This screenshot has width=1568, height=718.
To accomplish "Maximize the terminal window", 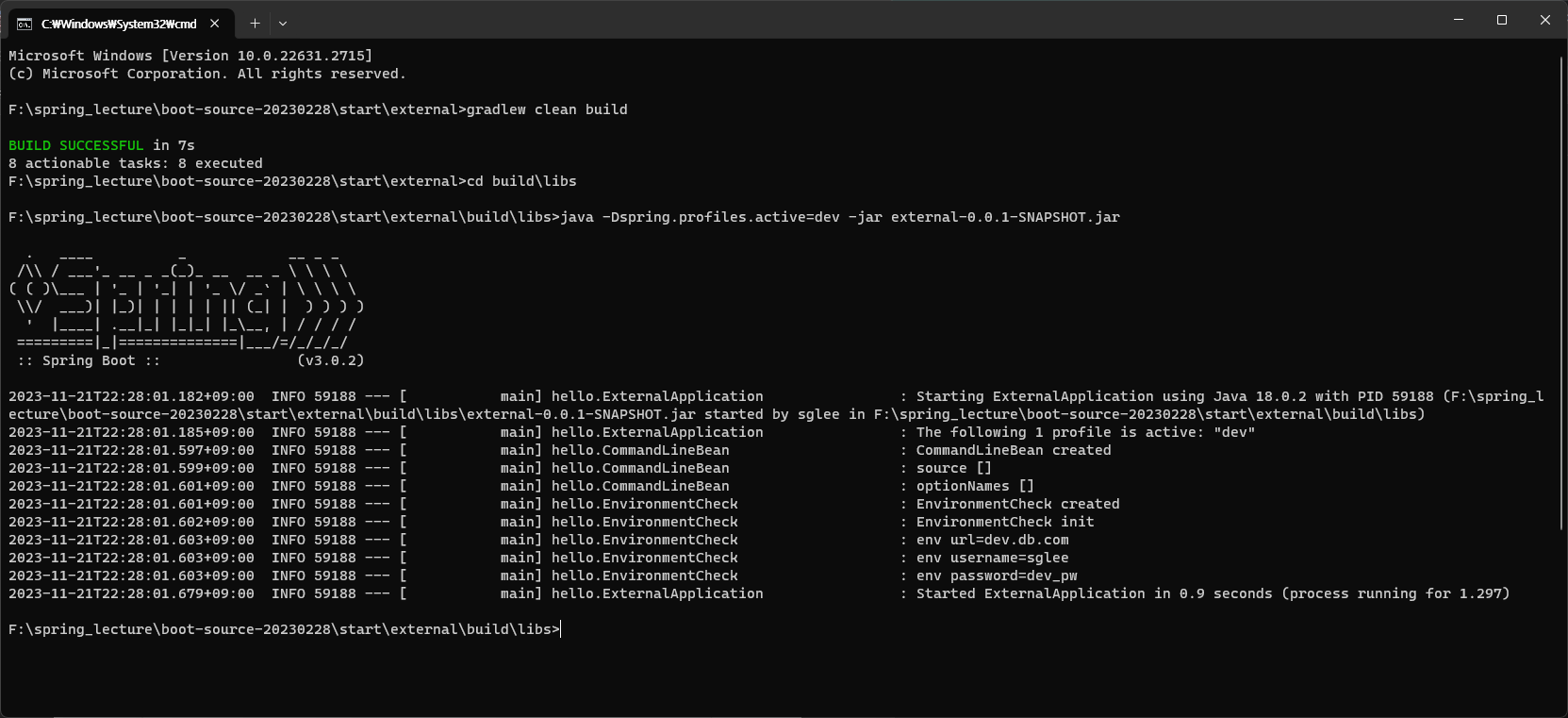I will pos(1502,20).
